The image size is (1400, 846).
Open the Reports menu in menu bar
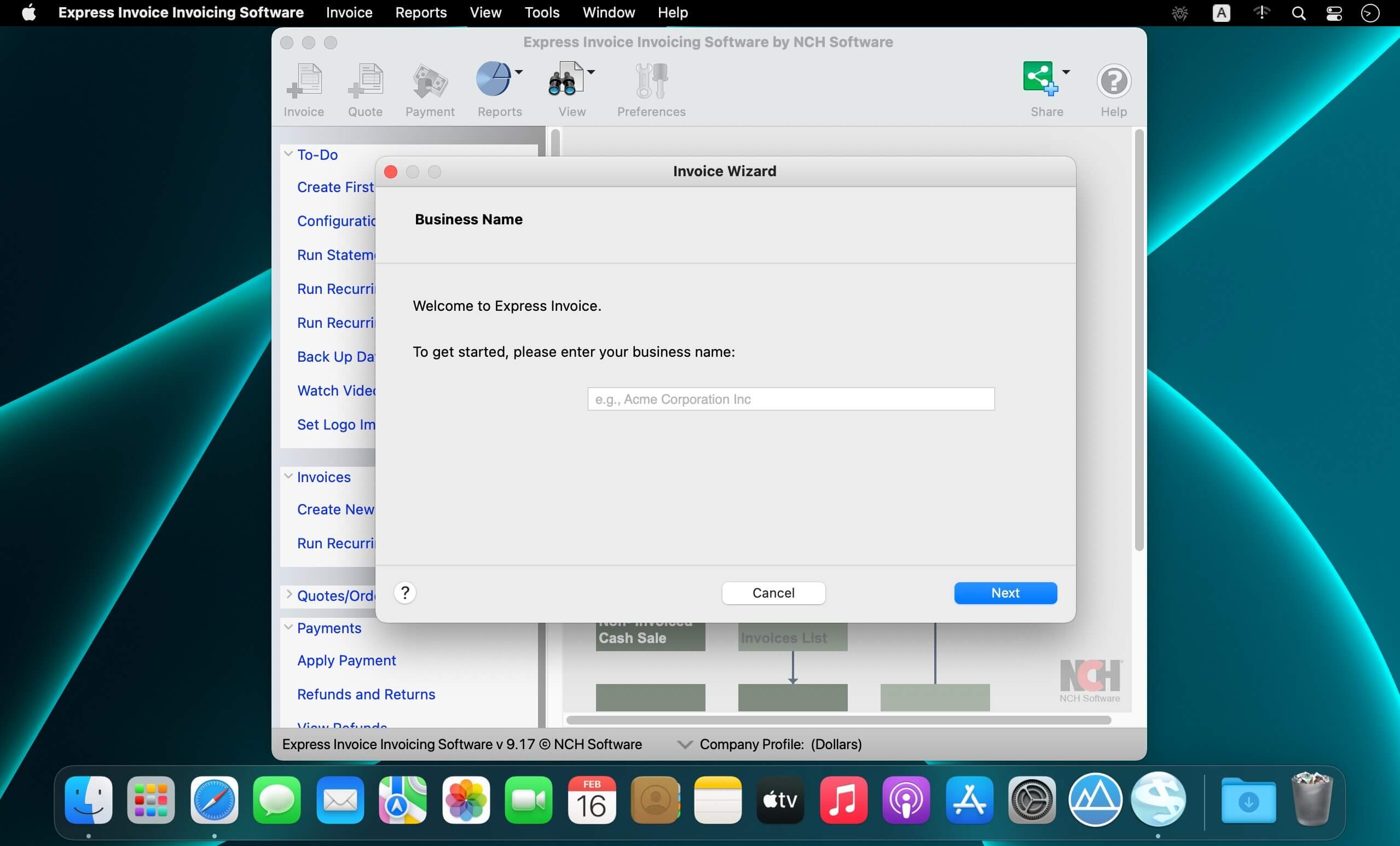(x=421, y=13)
